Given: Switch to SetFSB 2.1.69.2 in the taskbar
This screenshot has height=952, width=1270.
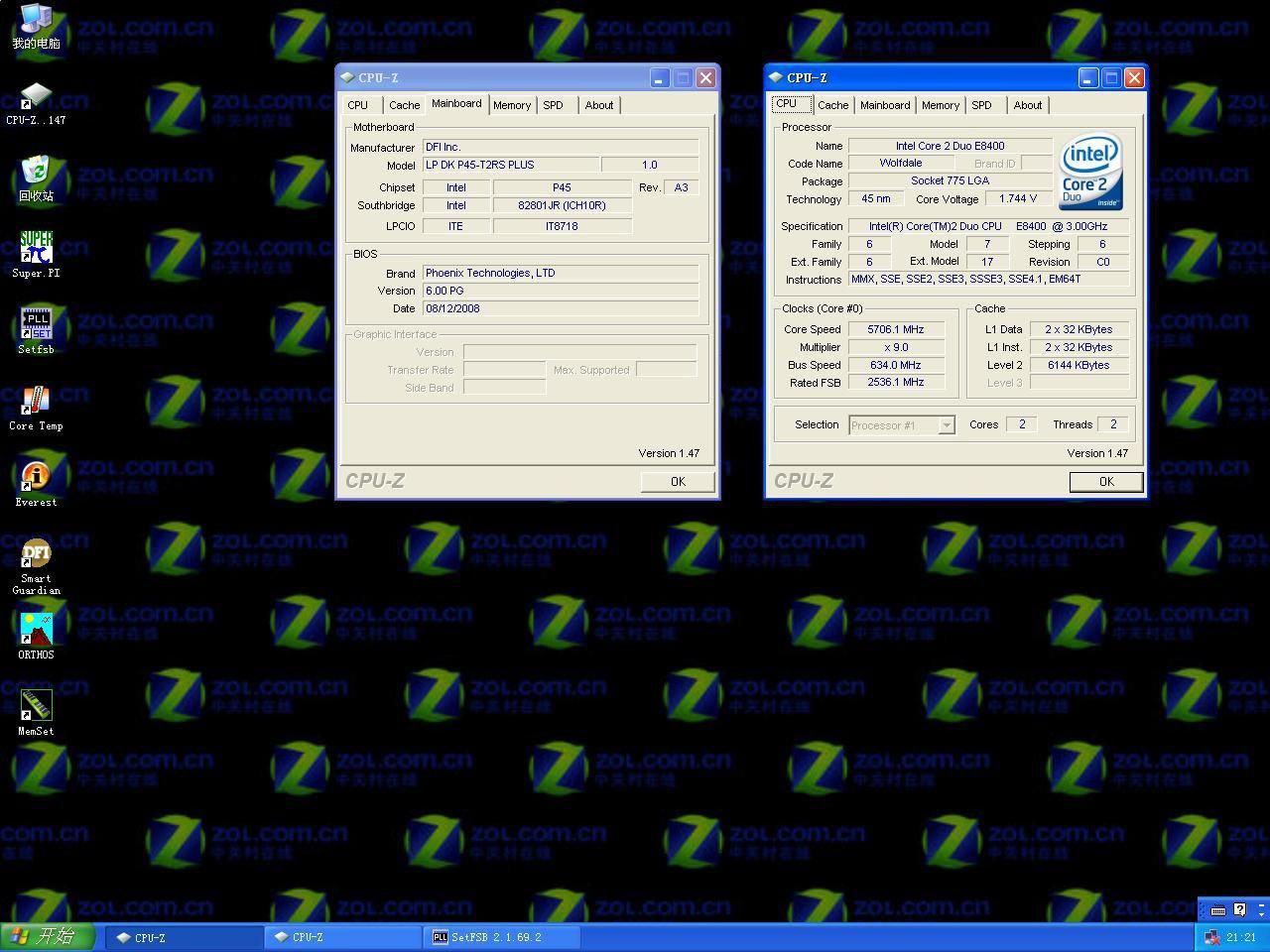Looking at the screenshot, I should pos(502,937).
